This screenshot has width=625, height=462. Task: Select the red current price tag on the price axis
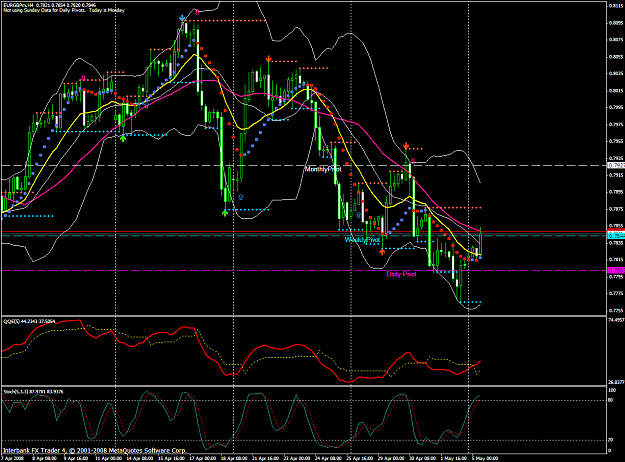pyautogui.click(x=616, y=231)
